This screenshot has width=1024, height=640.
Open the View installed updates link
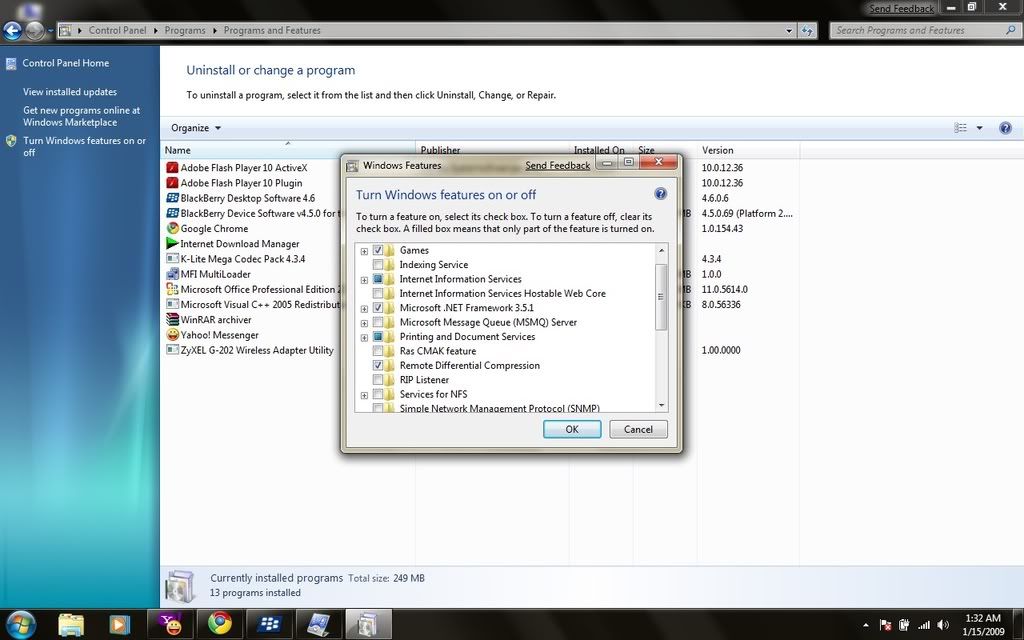point(70,92)
